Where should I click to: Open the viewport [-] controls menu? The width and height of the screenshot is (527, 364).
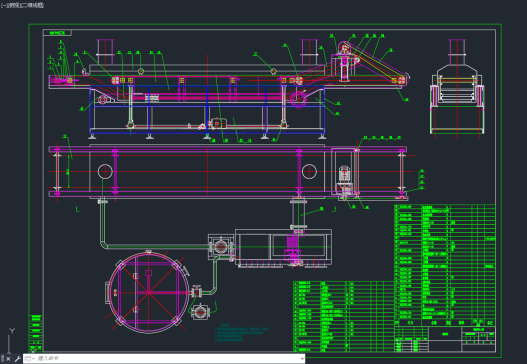(x=3, y=5)
